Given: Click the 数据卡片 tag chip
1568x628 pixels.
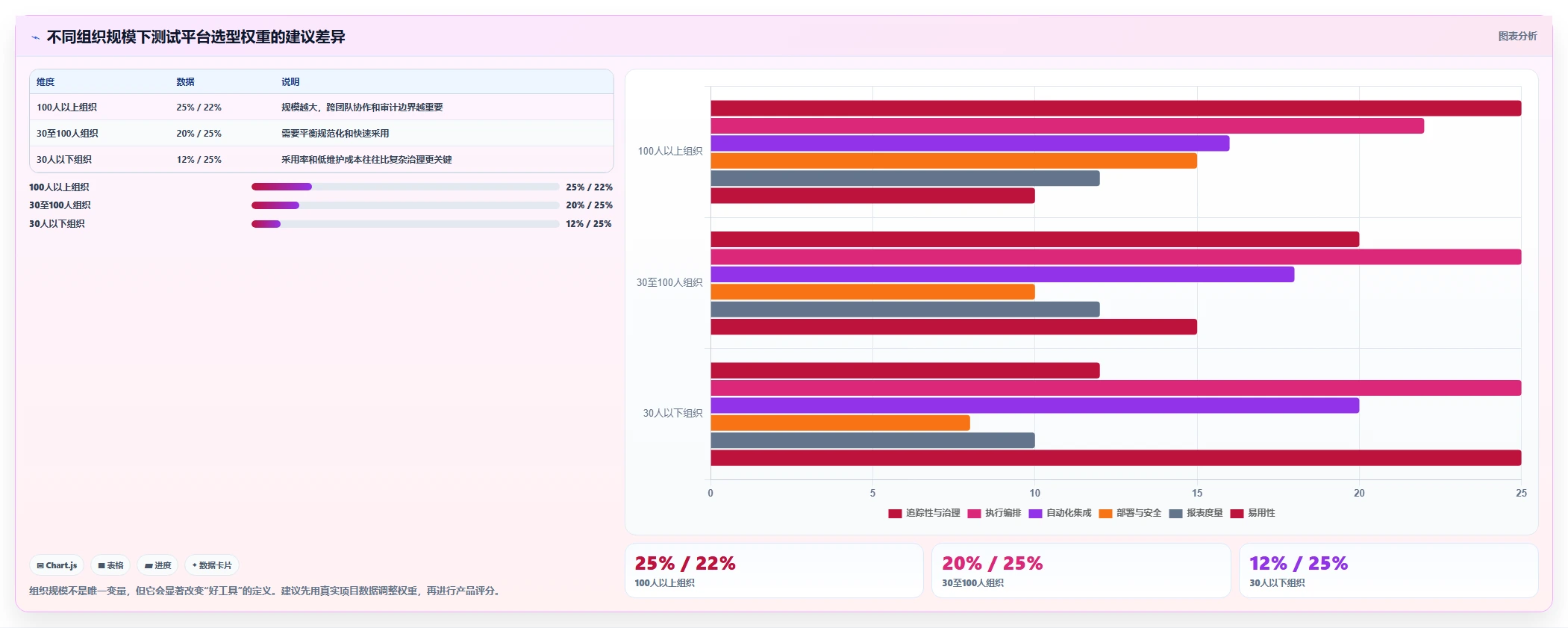Looking at the screenshot, I should click(x=212, y=565).
